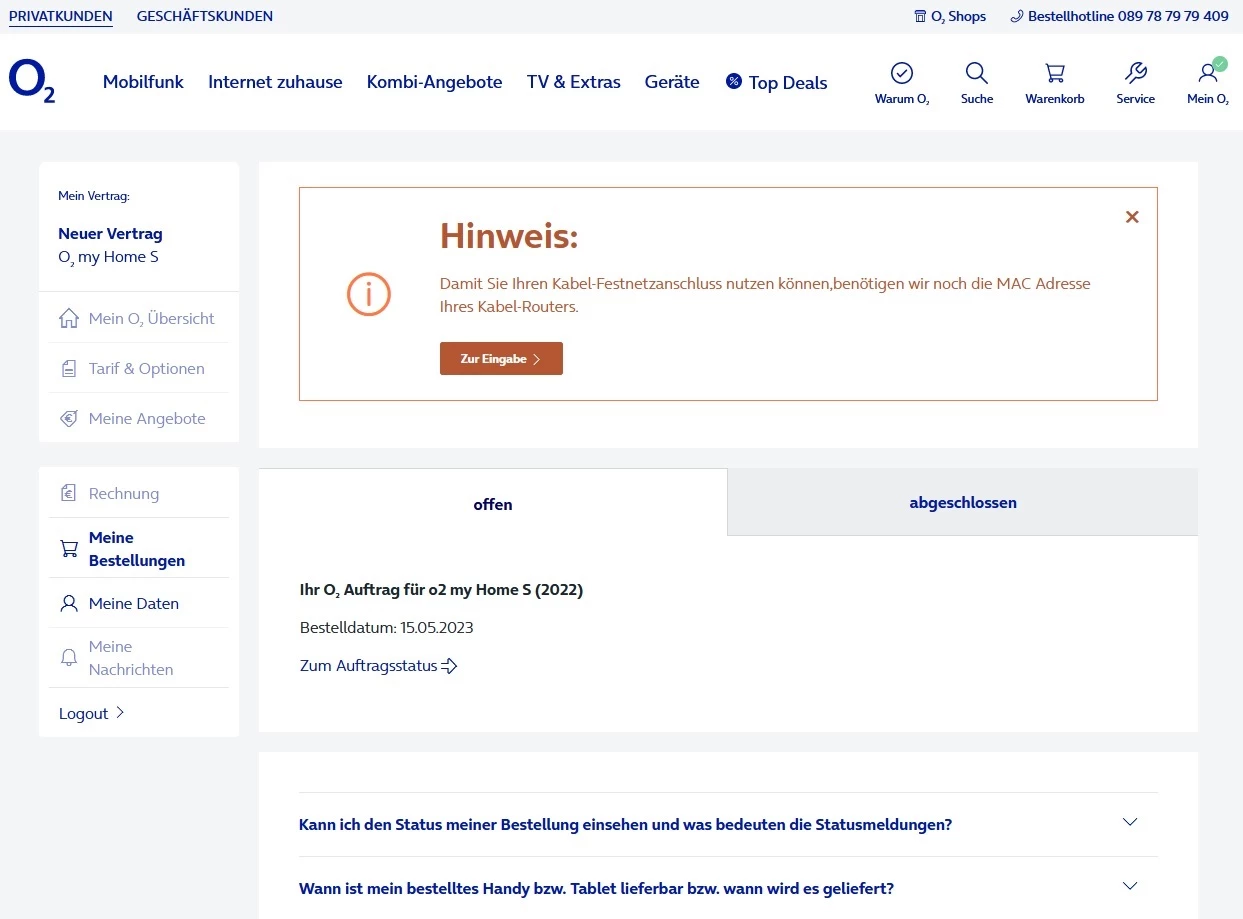The image size is (1243, 919).
Task: Click the euro bill icon for Rechnung
Action: click(69, 493)
